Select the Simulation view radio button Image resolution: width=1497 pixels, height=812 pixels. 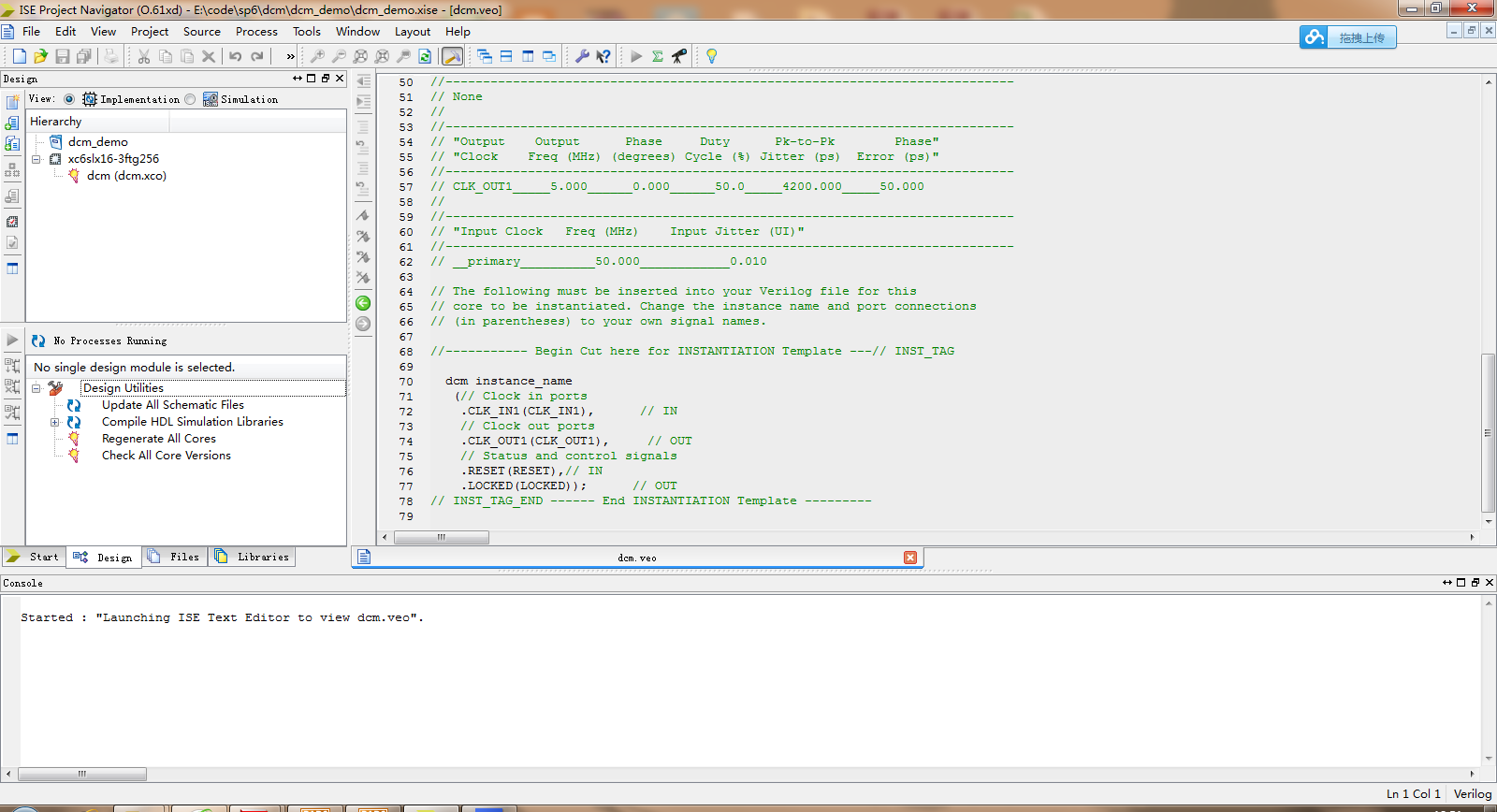(191, 99)
